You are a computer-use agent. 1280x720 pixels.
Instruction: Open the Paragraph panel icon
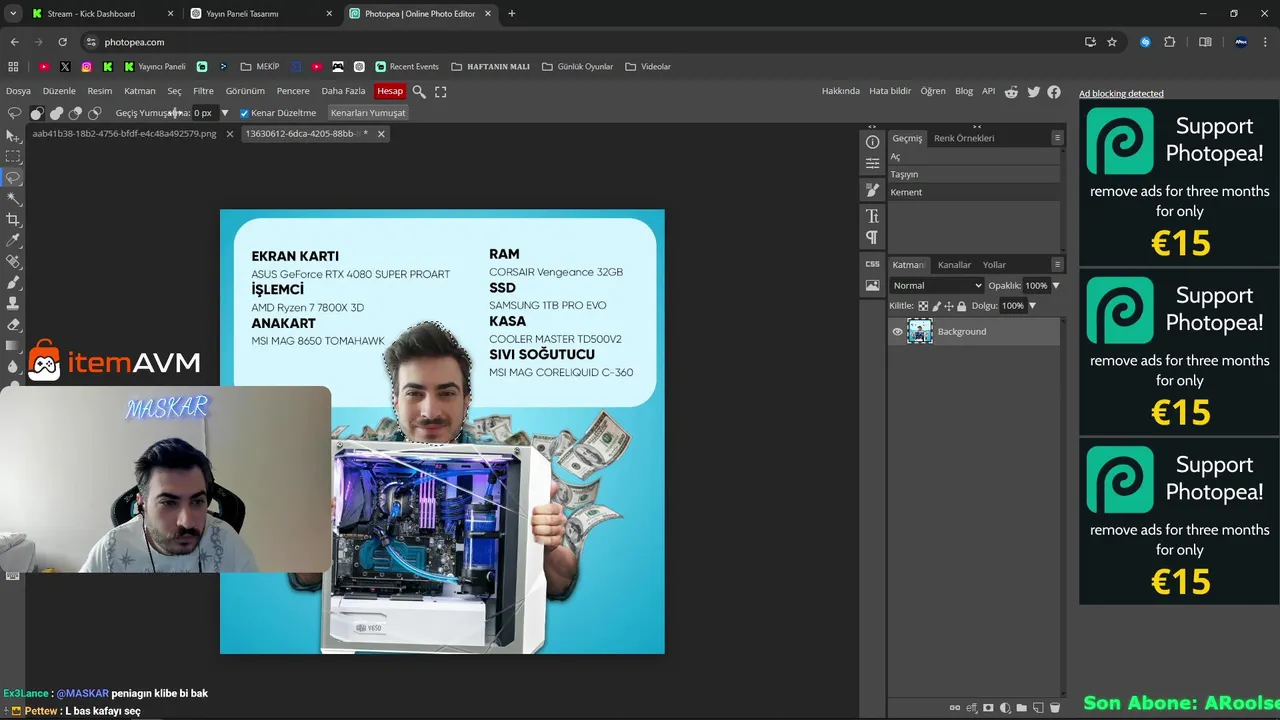coord(872,237)
